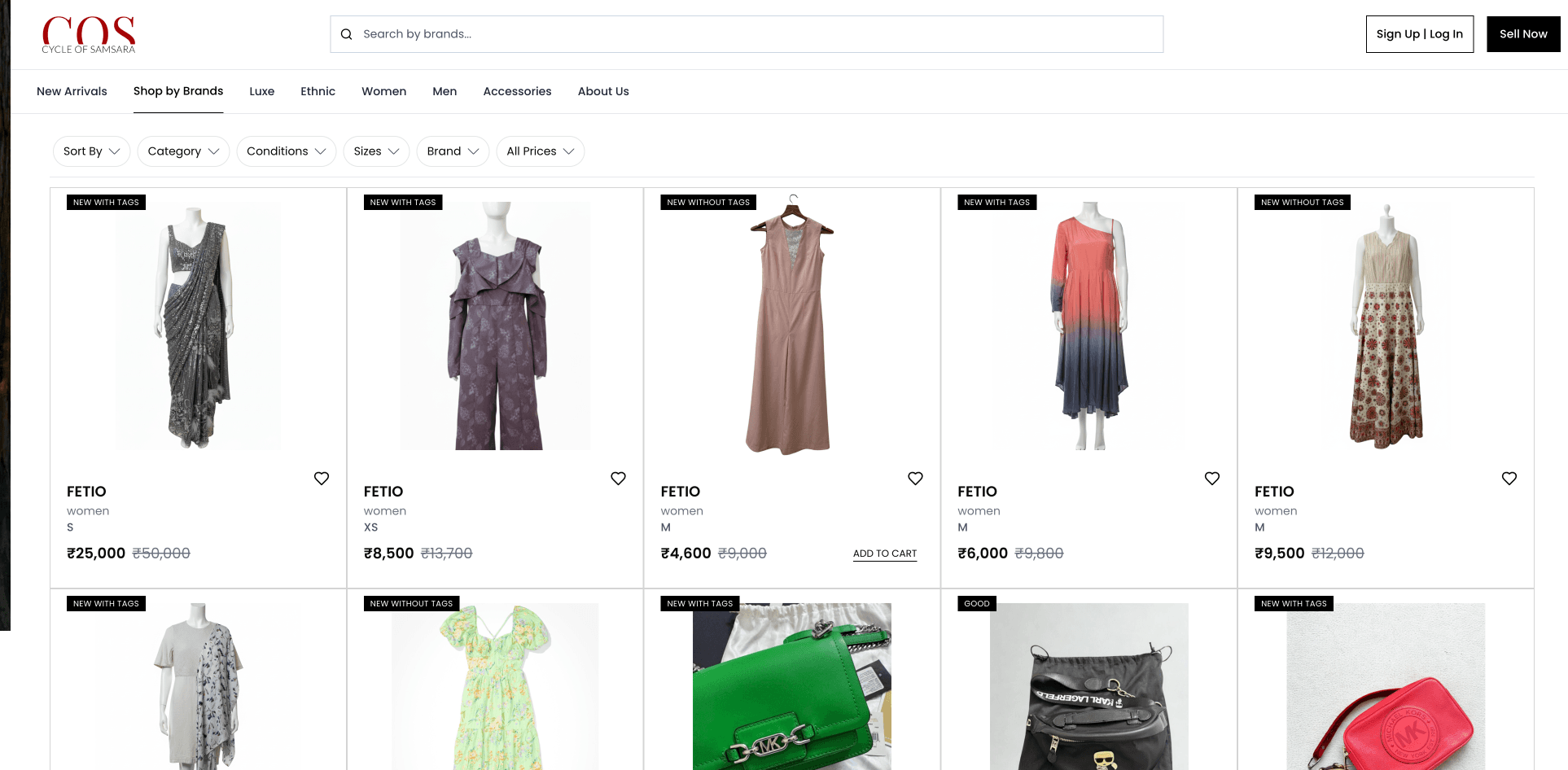Screen dimensions: 1568x770
Task: Click FETIO title of the ₹25,000 item
Action: coord(86,492)
